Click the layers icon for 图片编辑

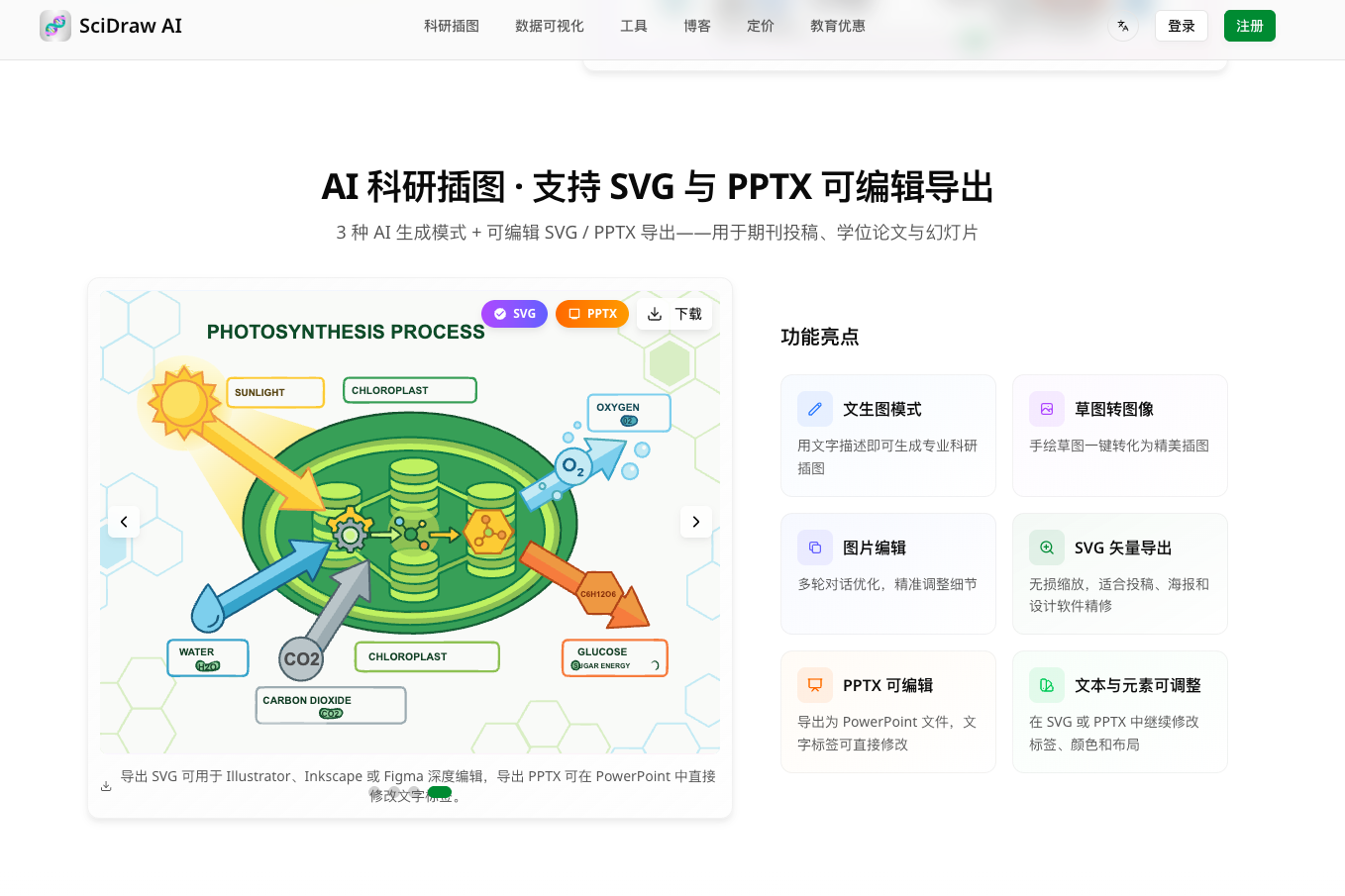(x=815, y=548)
